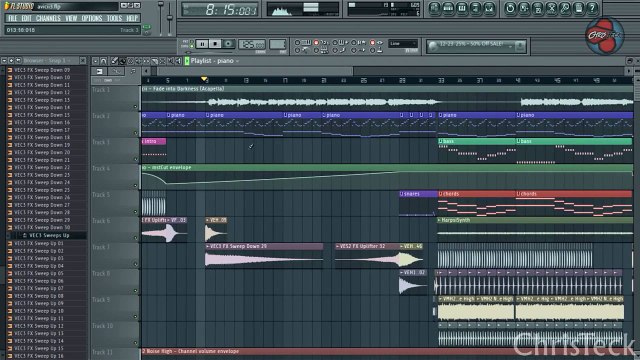Open the OPTIONS menu
640x360 pixels.
coord(92,18)
